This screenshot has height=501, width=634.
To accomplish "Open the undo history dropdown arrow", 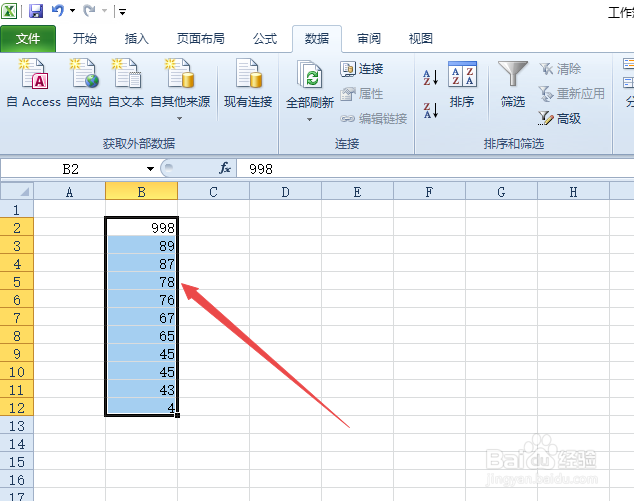I will 73,11.
